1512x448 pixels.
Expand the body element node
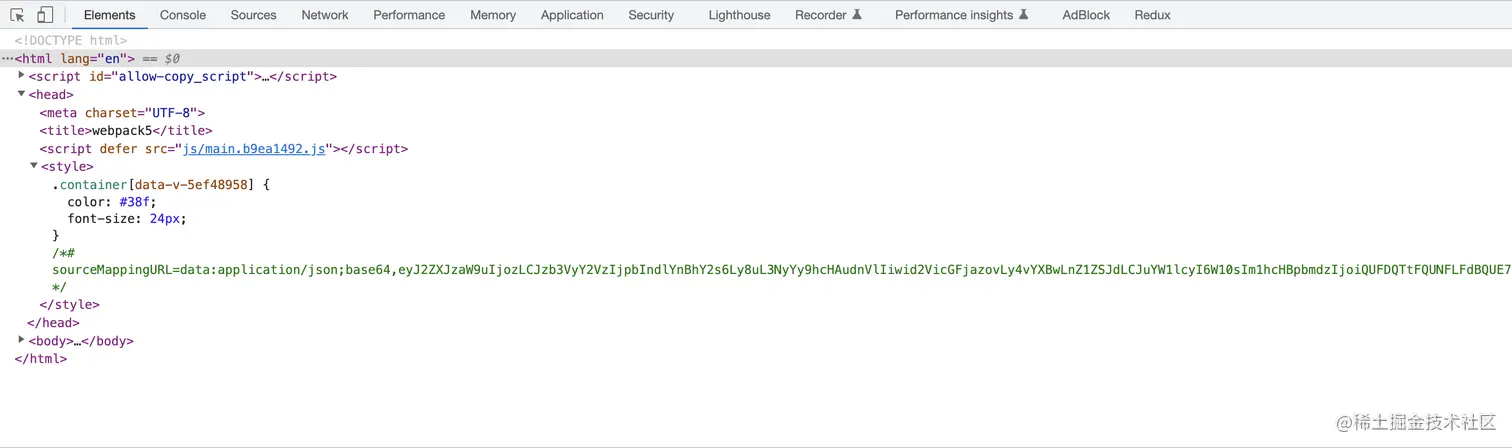[x=22, y=340]
